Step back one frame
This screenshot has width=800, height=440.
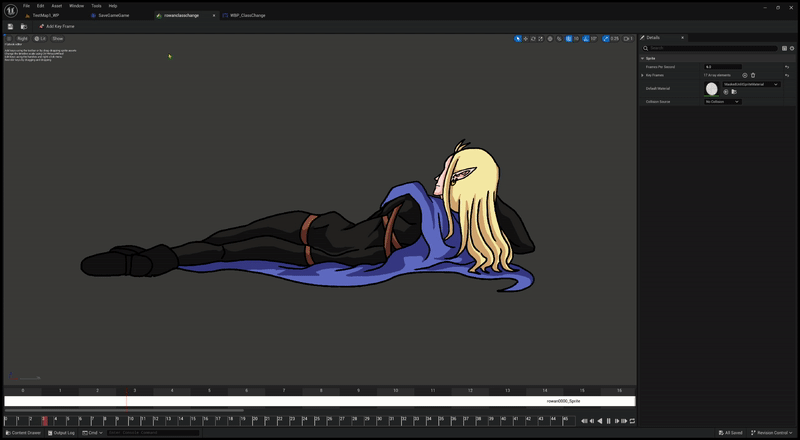(x=592, y=421)
